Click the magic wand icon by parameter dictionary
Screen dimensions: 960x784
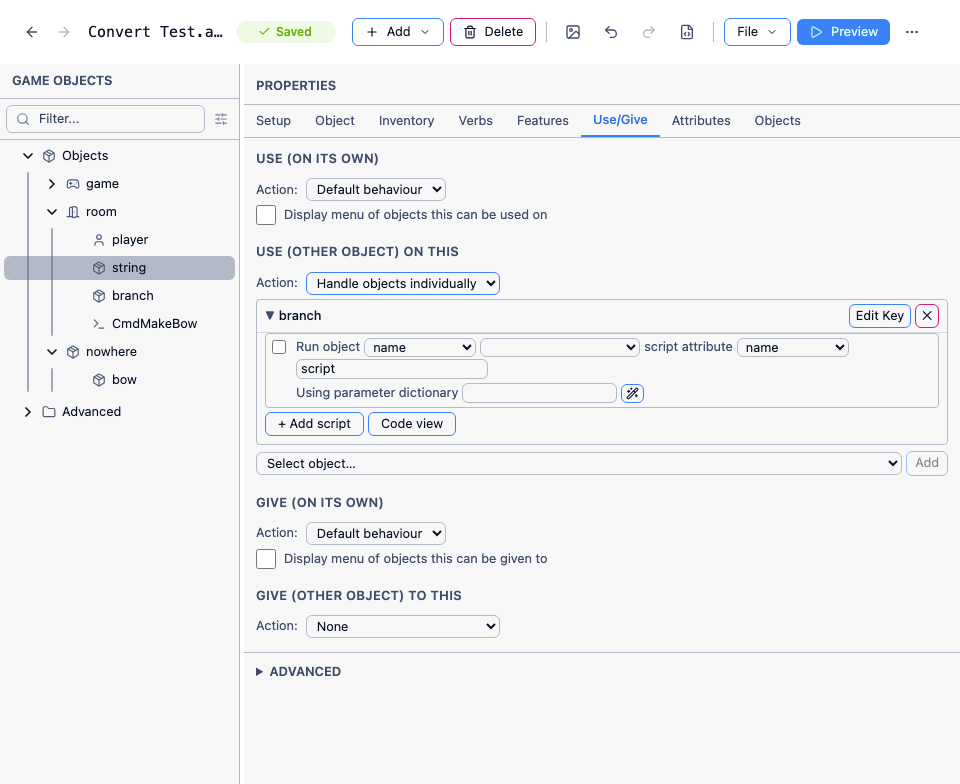pyautogui.click(x=632, y=393)
